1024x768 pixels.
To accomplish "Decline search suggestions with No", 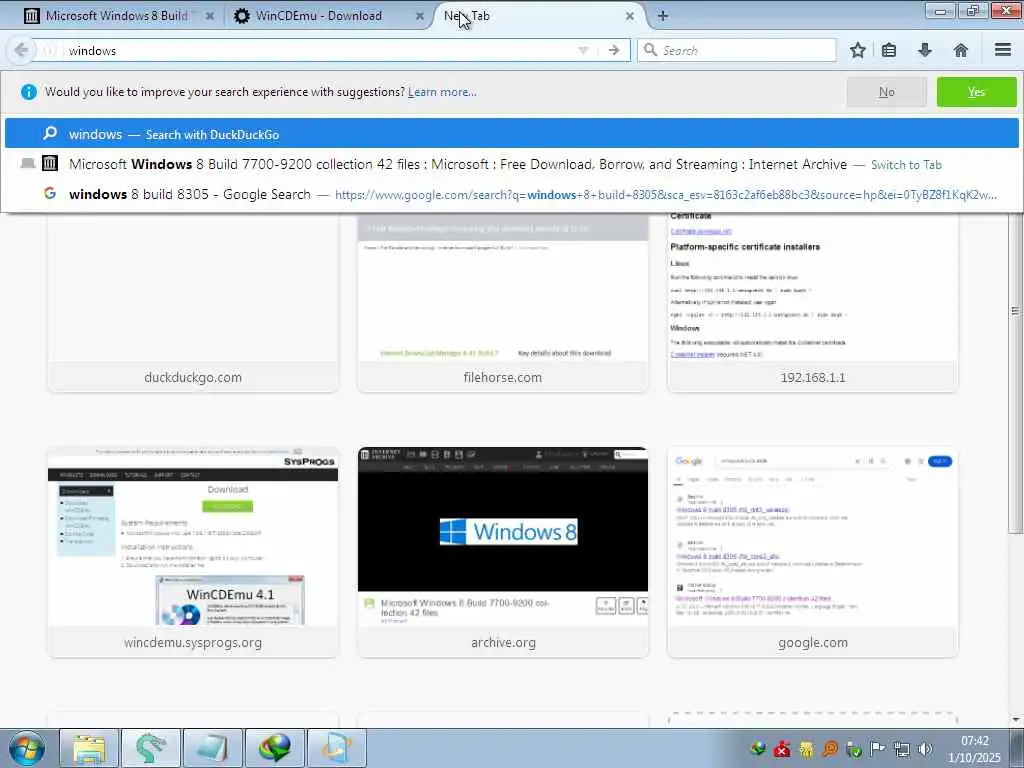I will click(x=886, y=92).
